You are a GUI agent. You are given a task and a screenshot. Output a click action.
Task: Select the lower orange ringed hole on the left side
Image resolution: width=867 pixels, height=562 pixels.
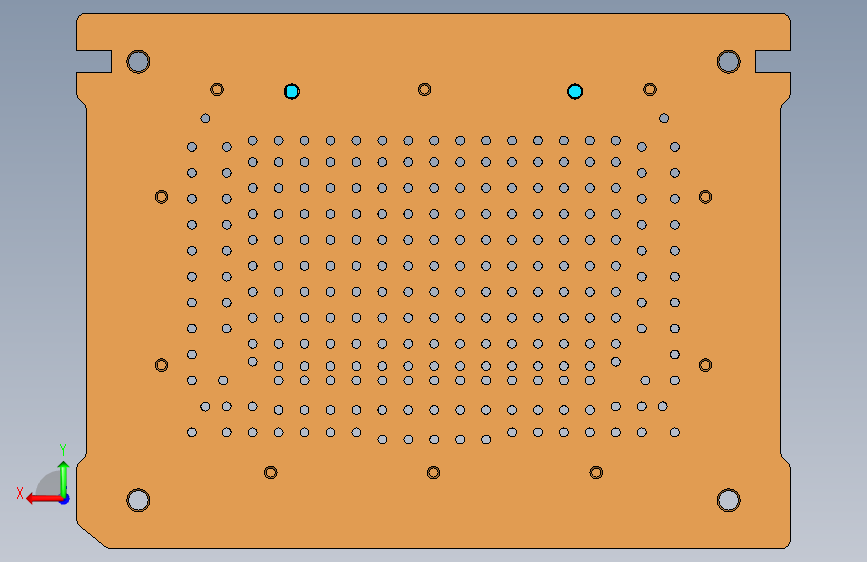click(x=161, y=365)
